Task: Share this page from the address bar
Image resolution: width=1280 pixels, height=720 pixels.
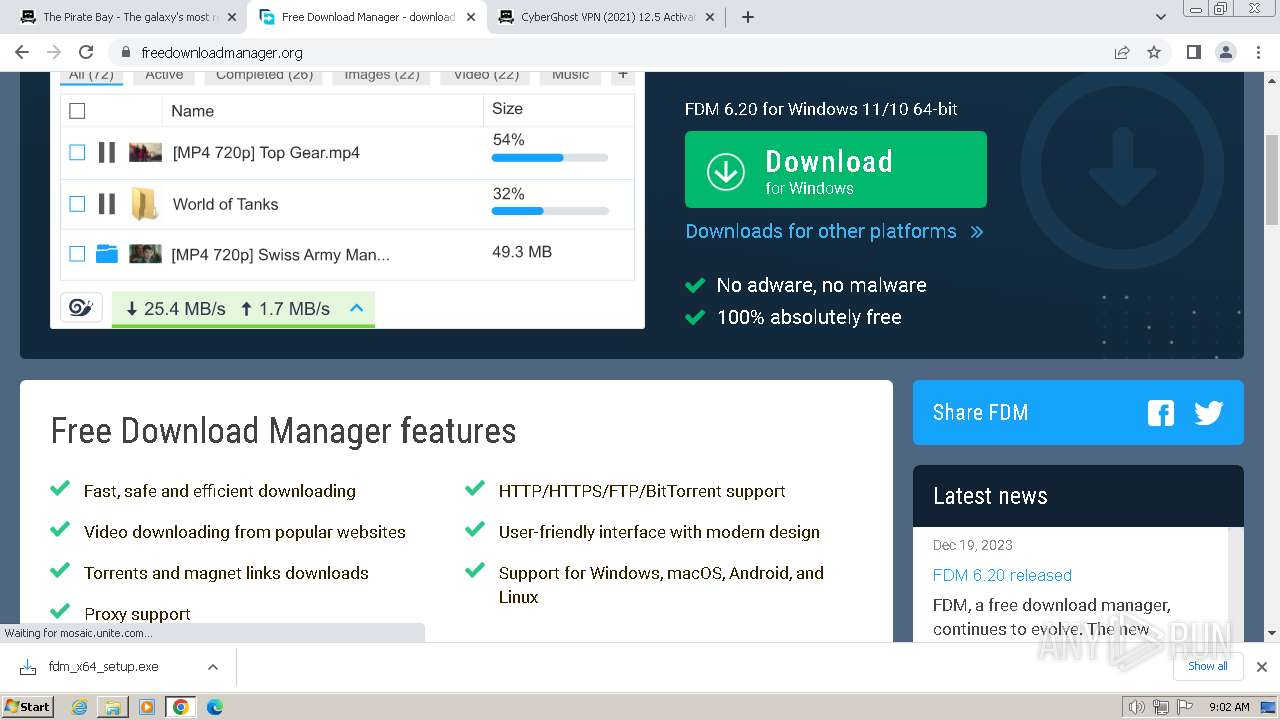Action: (x=1122, y=52)
